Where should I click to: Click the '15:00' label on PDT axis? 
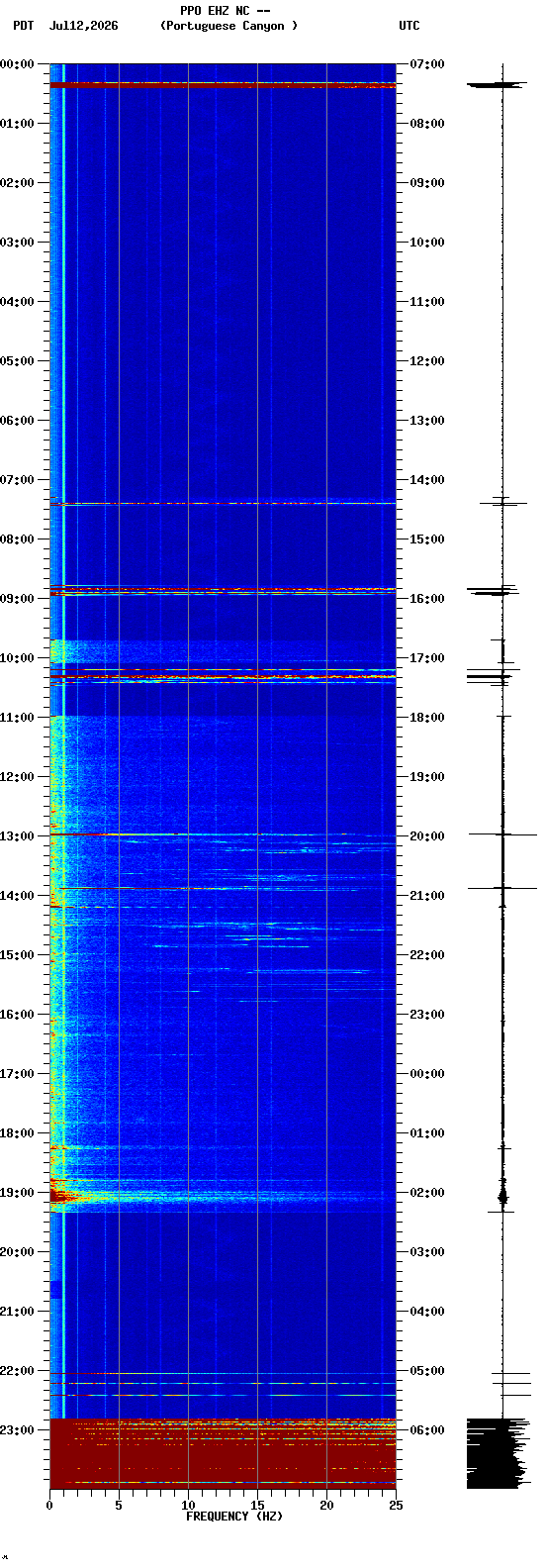(x=17, y=955)
